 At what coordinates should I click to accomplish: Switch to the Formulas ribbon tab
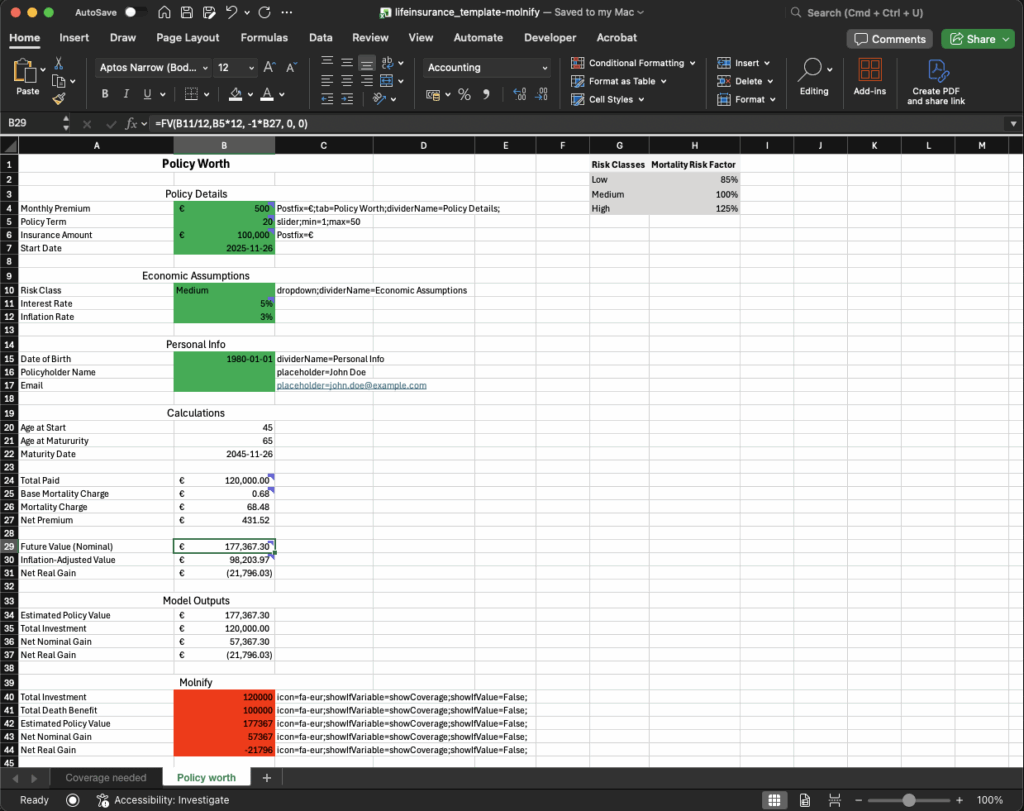pos(264,37)
